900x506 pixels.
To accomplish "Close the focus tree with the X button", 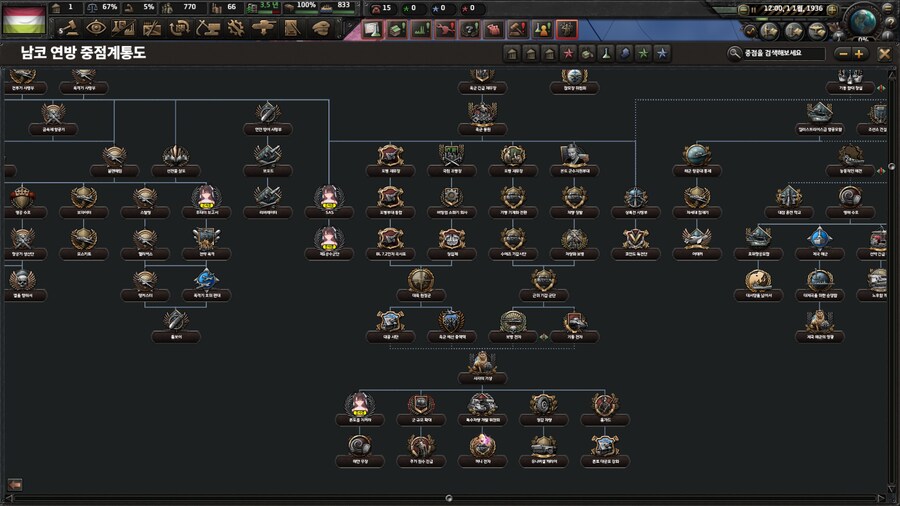I will click(884, 53).
